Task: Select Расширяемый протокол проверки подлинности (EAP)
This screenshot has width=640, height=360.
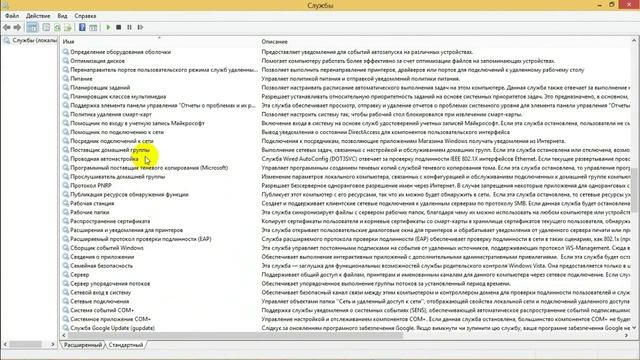Action: click(x=141, y=239)
